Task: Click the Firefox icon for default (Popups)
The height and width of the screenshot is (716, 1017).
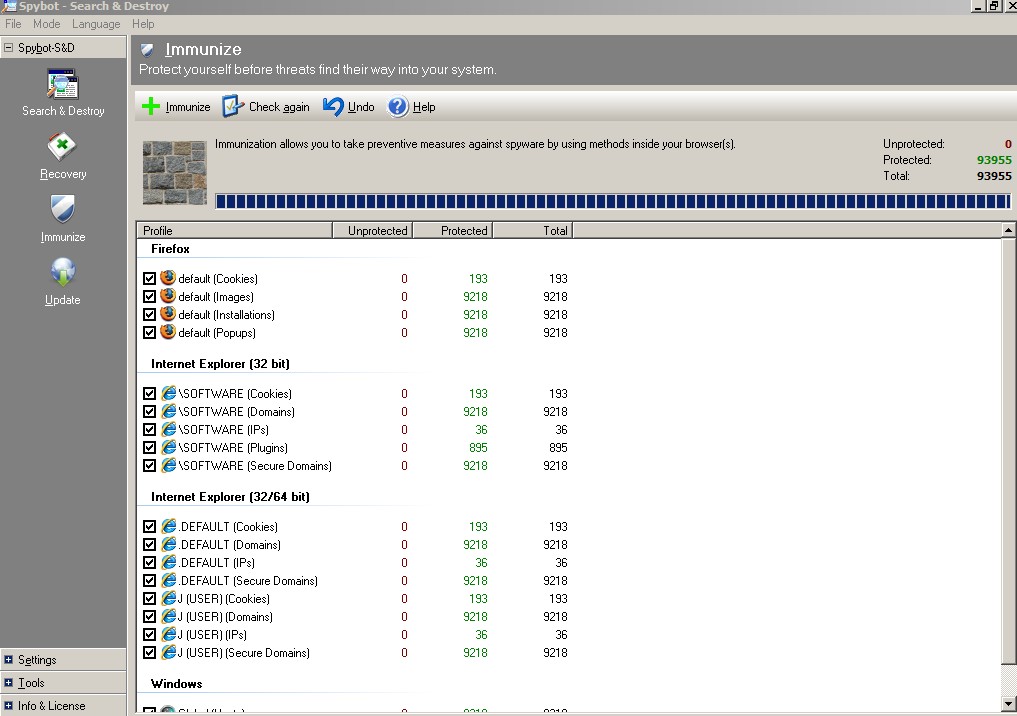Action: tap(168, 331)
